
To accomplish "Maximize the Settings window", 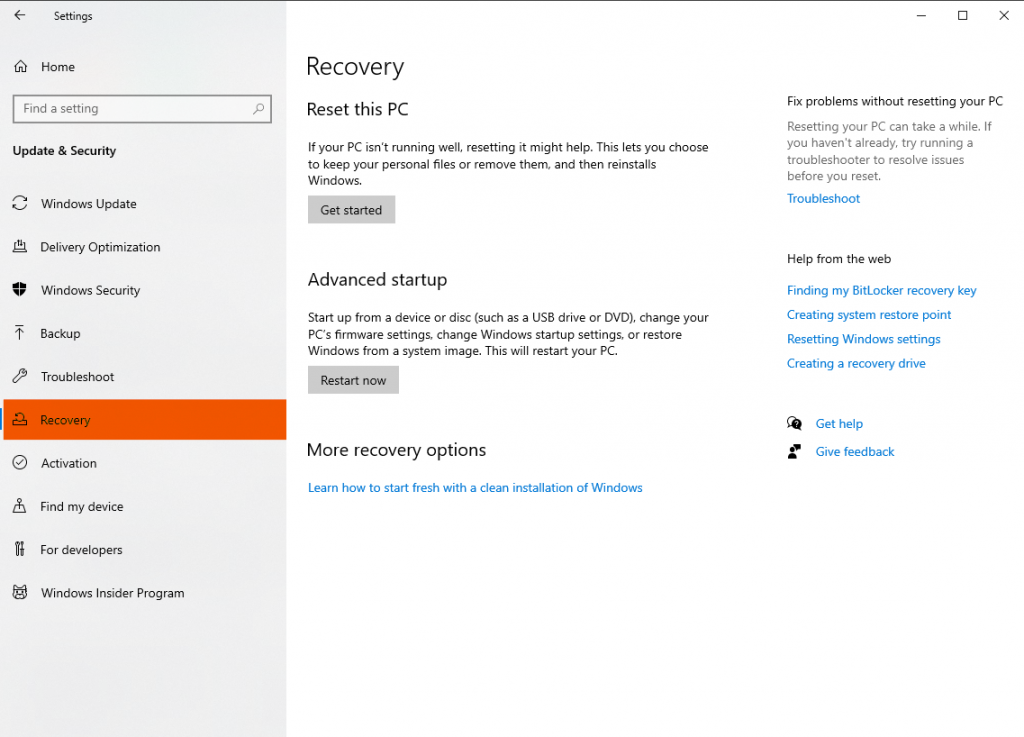I will click(x=962, y=15).
